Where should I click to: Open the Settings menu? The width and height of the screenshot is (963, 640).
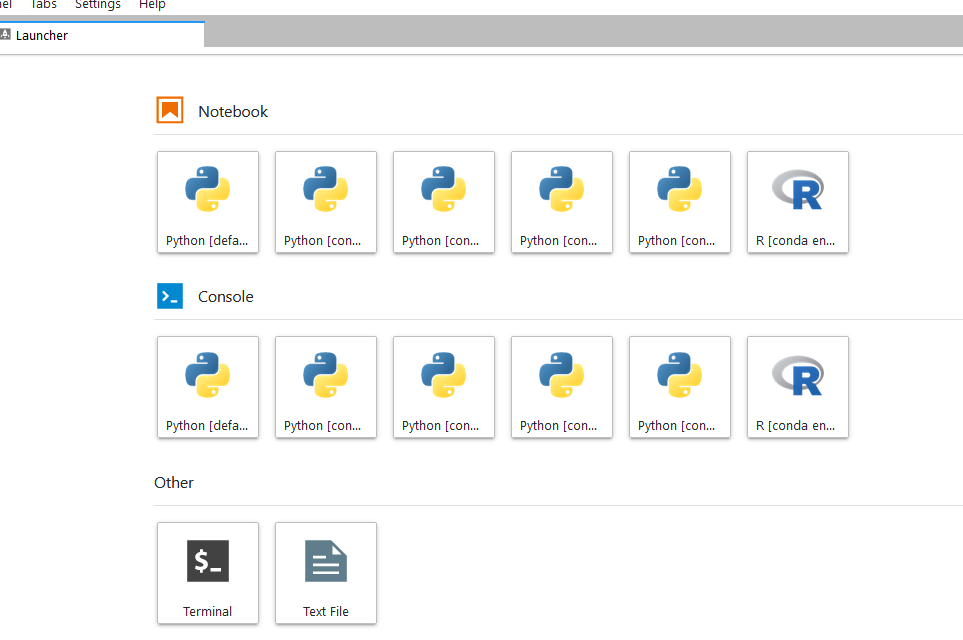(x=98, y=5)
